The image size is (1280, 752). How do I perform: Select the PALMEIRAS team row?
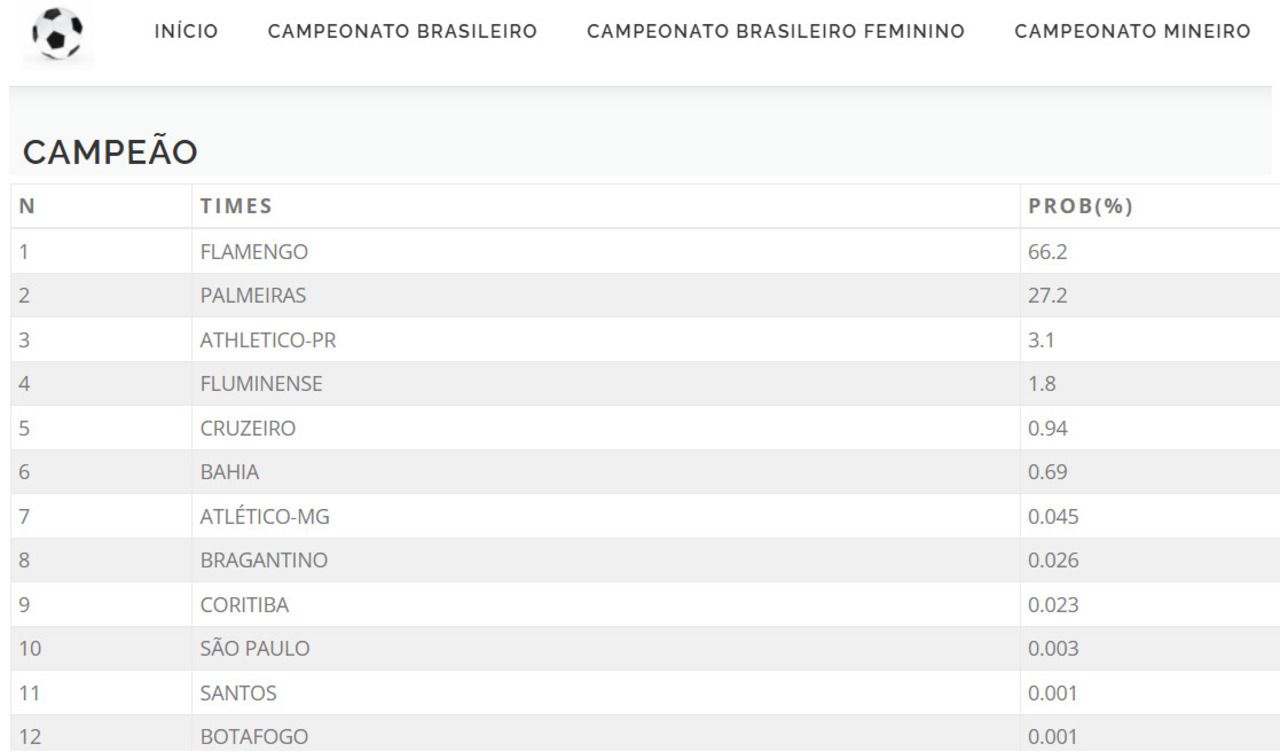click(x=645, y=296)
